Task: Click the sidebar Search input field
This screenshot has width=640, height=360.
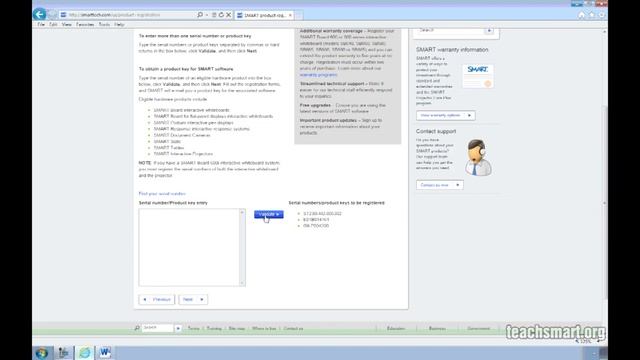Action: (x=450, y=31)
